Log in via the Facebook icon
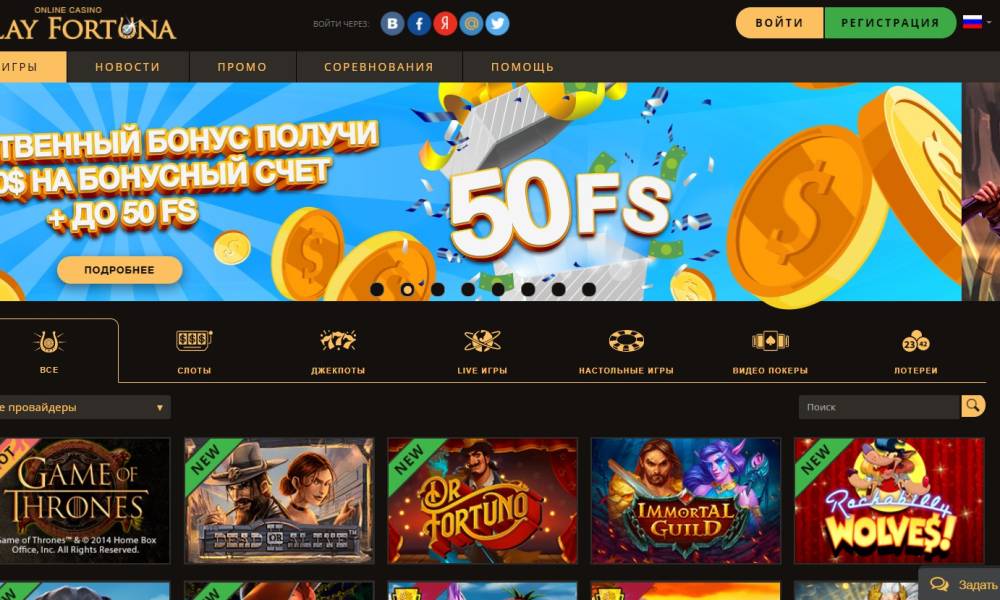1000x600 pixels. 419,24
